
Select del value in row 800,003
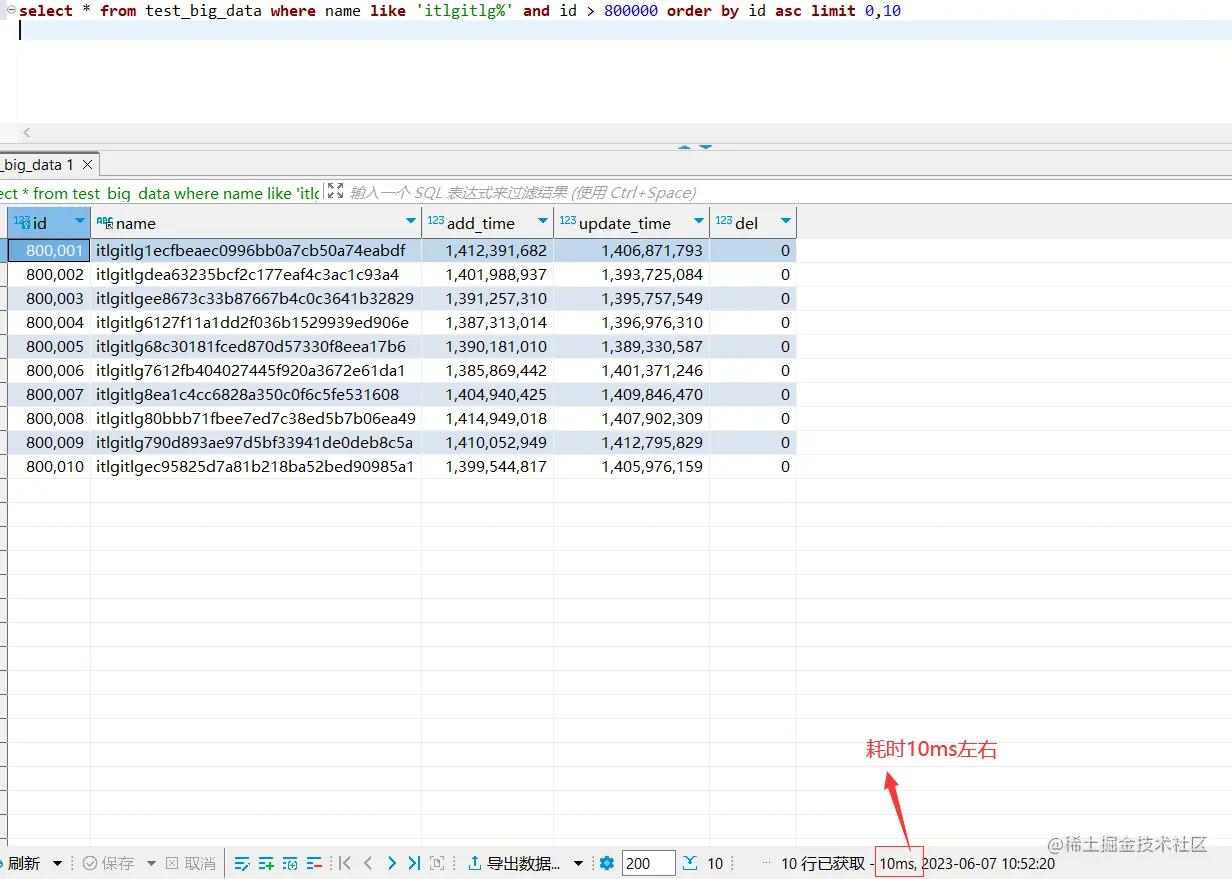[x=753, y=298]
